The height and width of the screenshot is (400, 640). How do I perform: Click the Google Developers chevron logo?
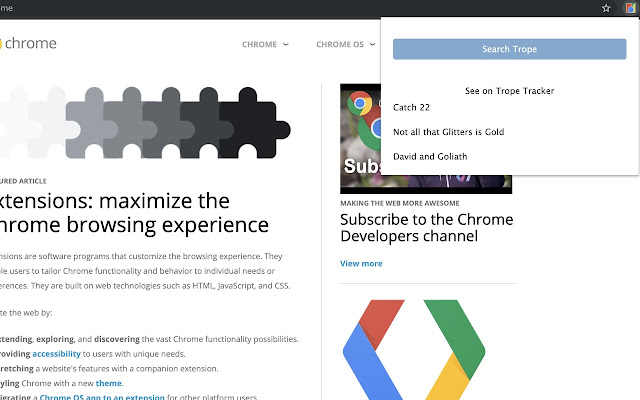coord(414,350)
